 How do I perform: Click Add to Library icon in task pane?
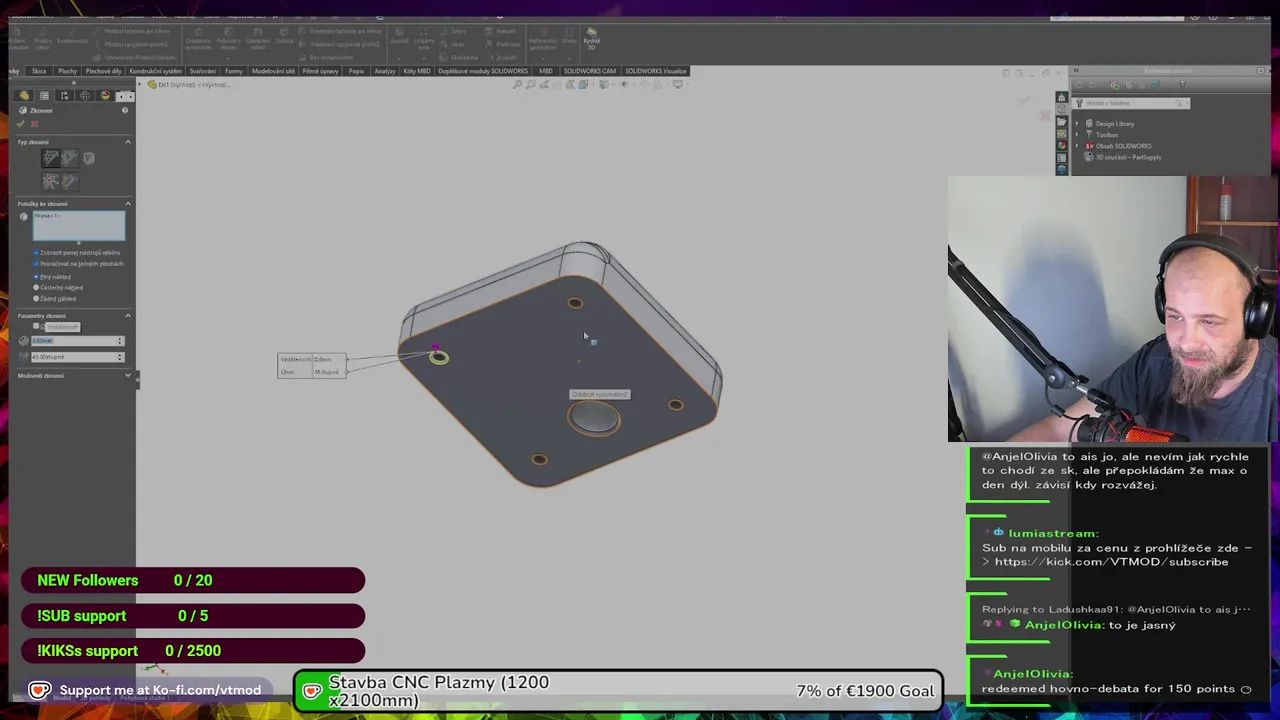point(1115,85)
